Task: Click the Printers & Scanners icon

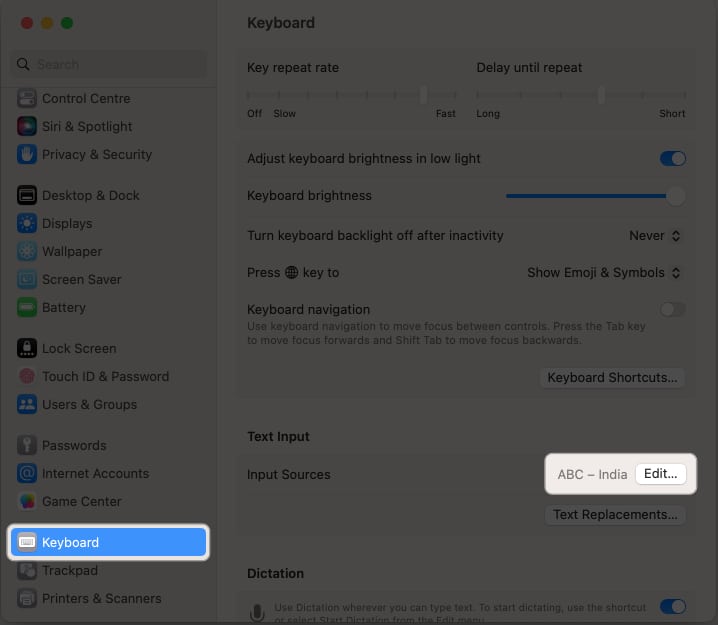Action: (x=27, y=598)
